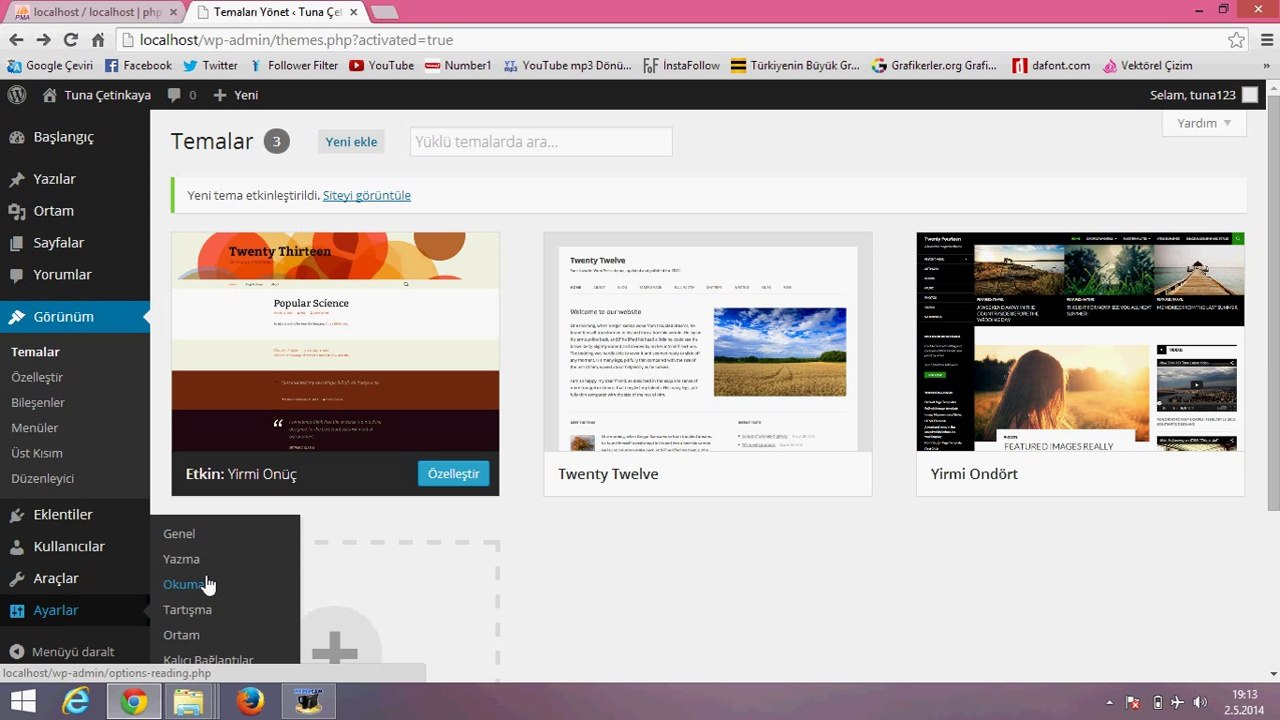This screenshot has height=720, width=1280.
Task: Open the browser home page icon
Action: pos(98,40)
